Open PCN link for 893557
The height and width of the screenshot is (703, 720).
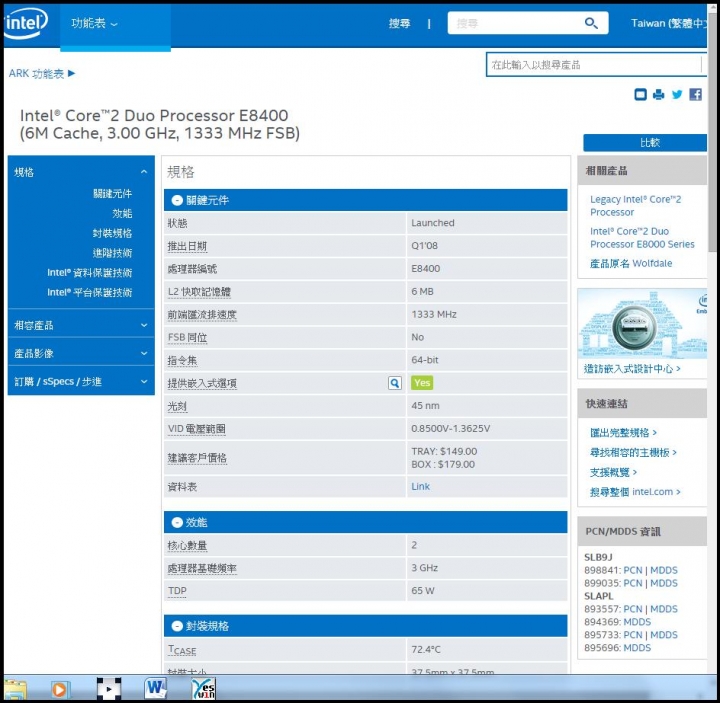point(633,609)
